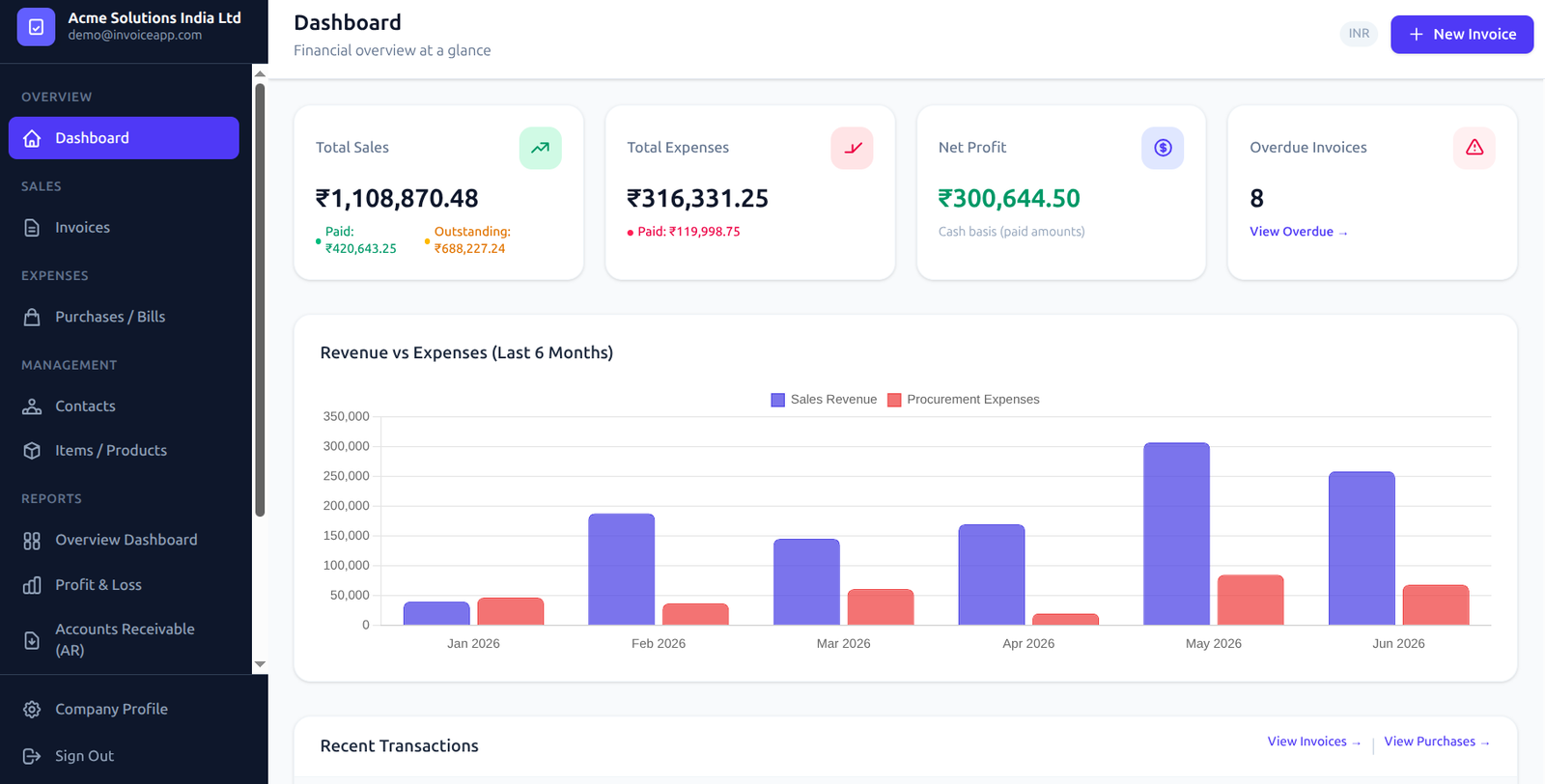Open the Contacts section

124,406
